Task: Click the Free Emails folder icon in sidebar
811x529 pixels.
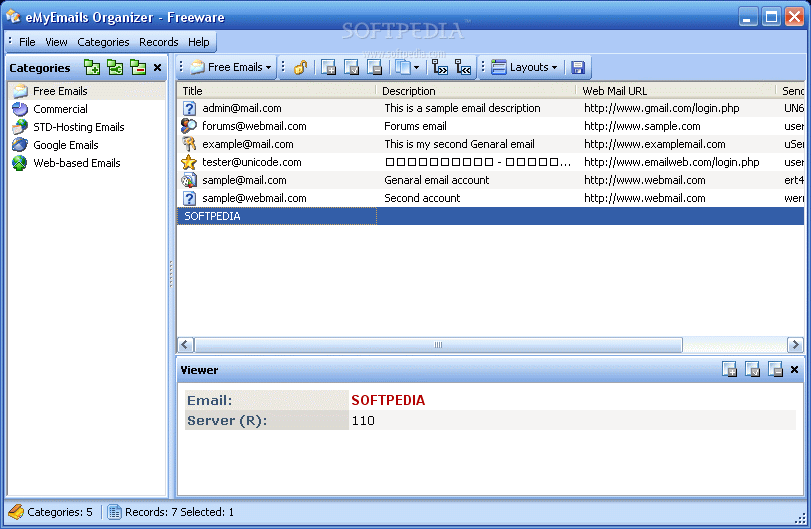Action: click(x=21, y=91)
